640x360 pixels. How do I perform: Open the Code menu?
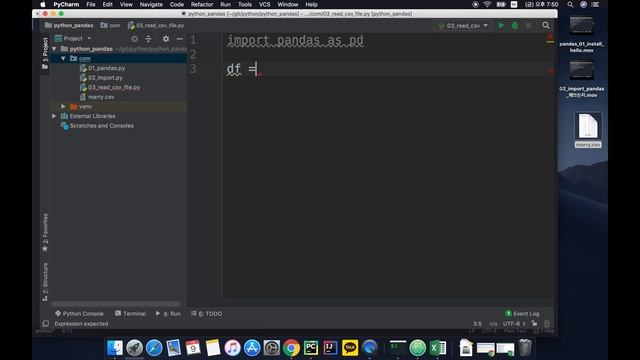coord(177,4)
